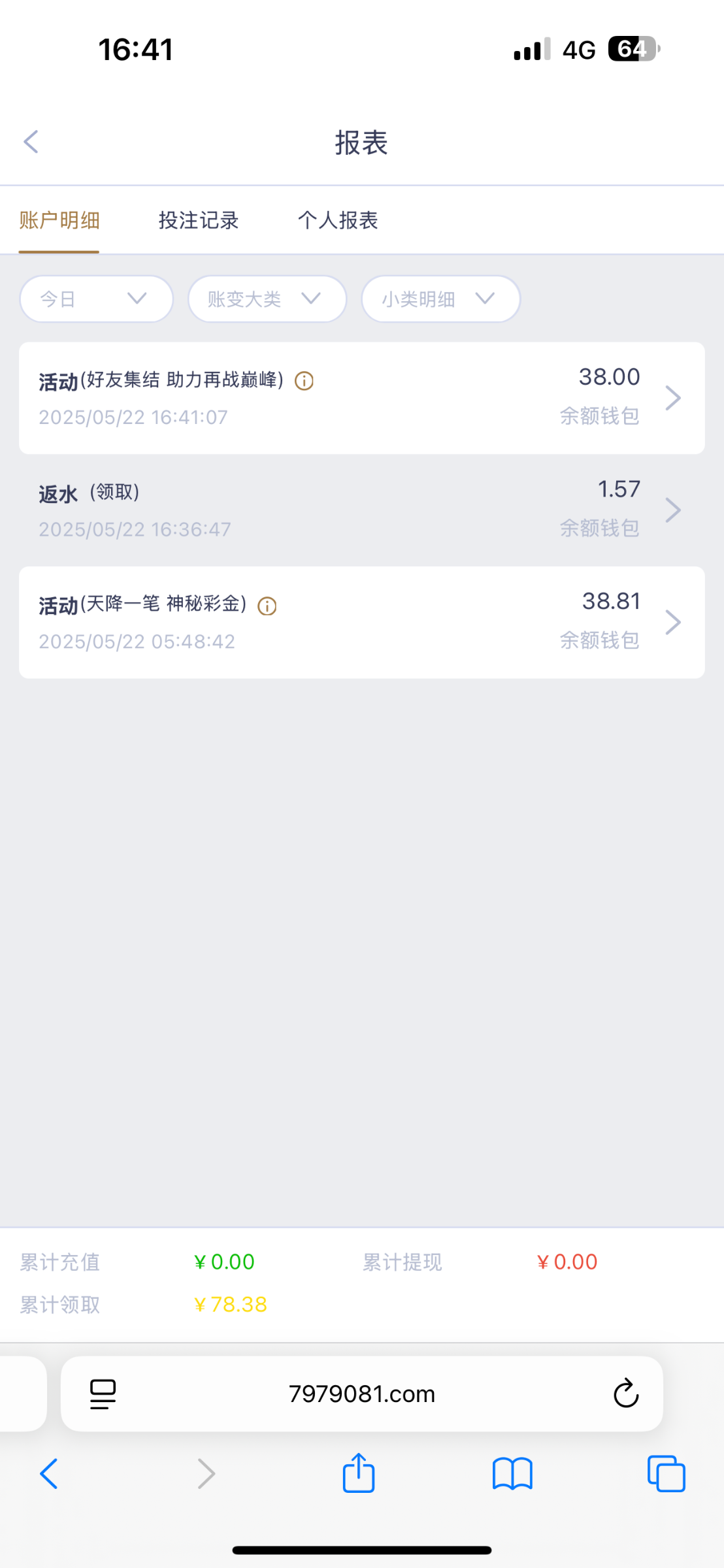724x1568 pixels.
Task: Open Safari page format menu icon
Action: tap(103, 1394)
